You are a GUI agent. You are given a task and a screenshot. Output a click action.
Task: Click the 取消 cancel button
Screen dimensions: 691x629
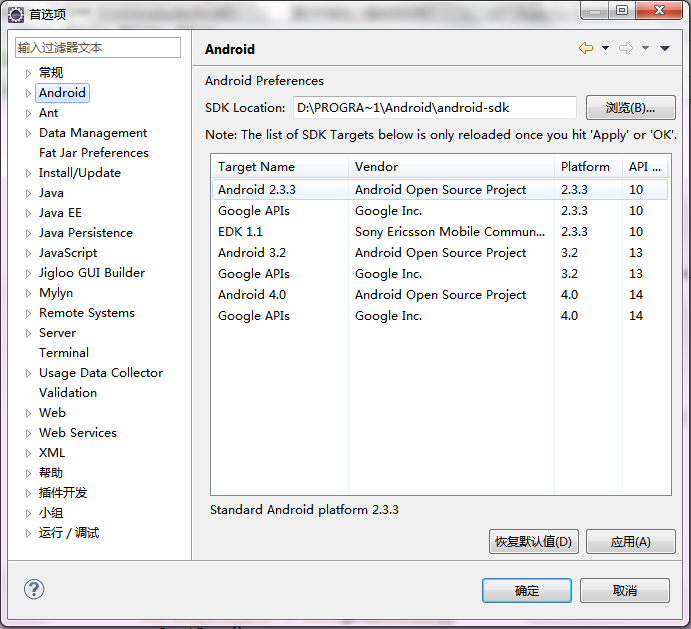click(625, 591)
